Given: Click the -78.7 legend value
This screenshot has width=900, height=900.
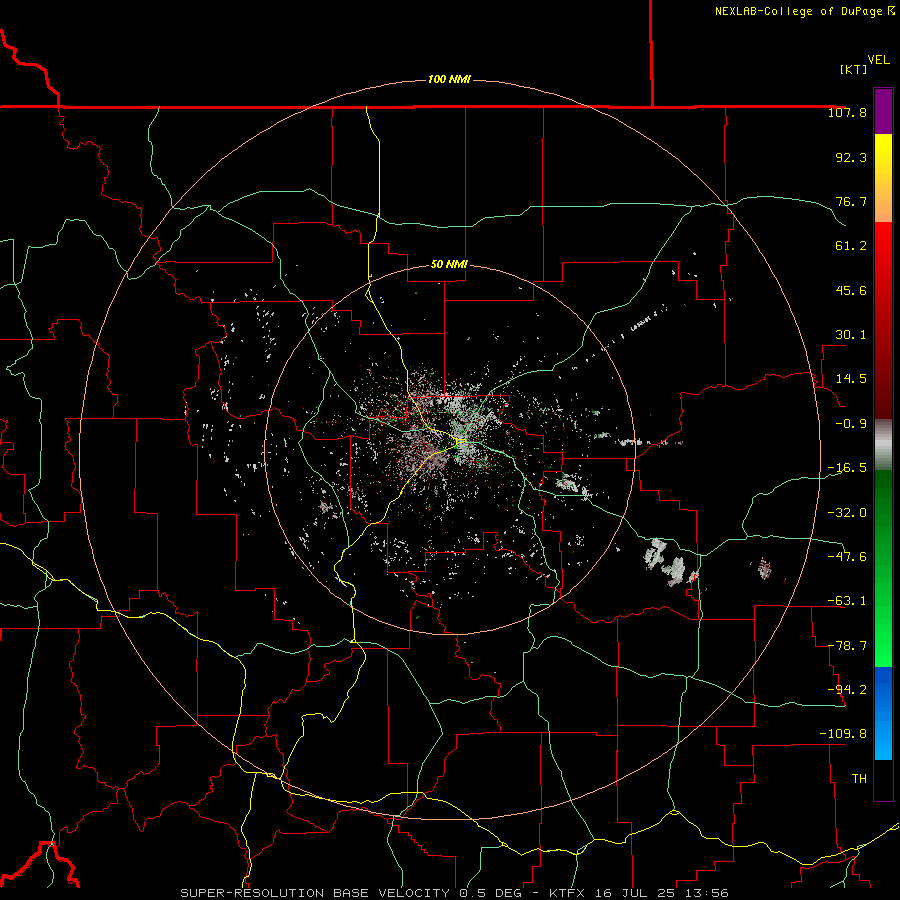Looking at the screenshot, I should coord(847,646).
